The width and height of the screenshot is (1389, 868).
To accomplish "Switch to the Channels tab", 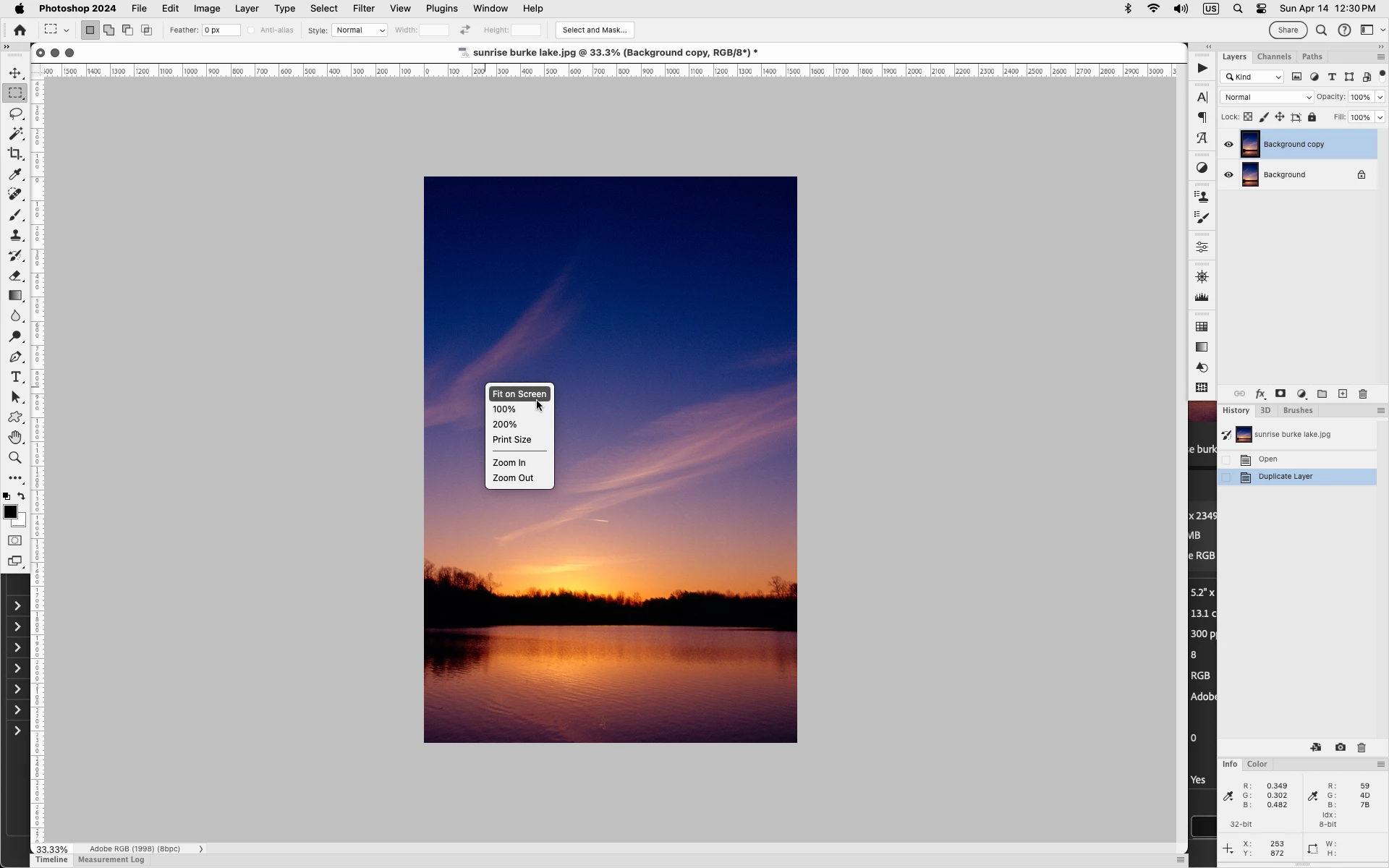I will [x=1274, y=56].
